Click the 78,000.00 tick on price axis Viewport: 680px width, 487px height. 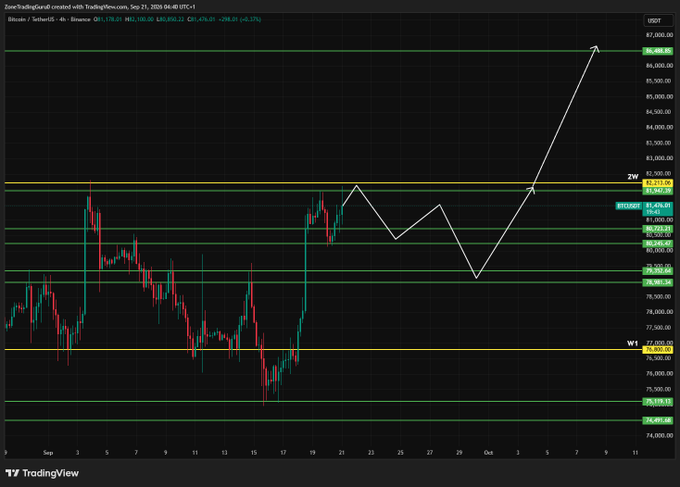(659, 312)
